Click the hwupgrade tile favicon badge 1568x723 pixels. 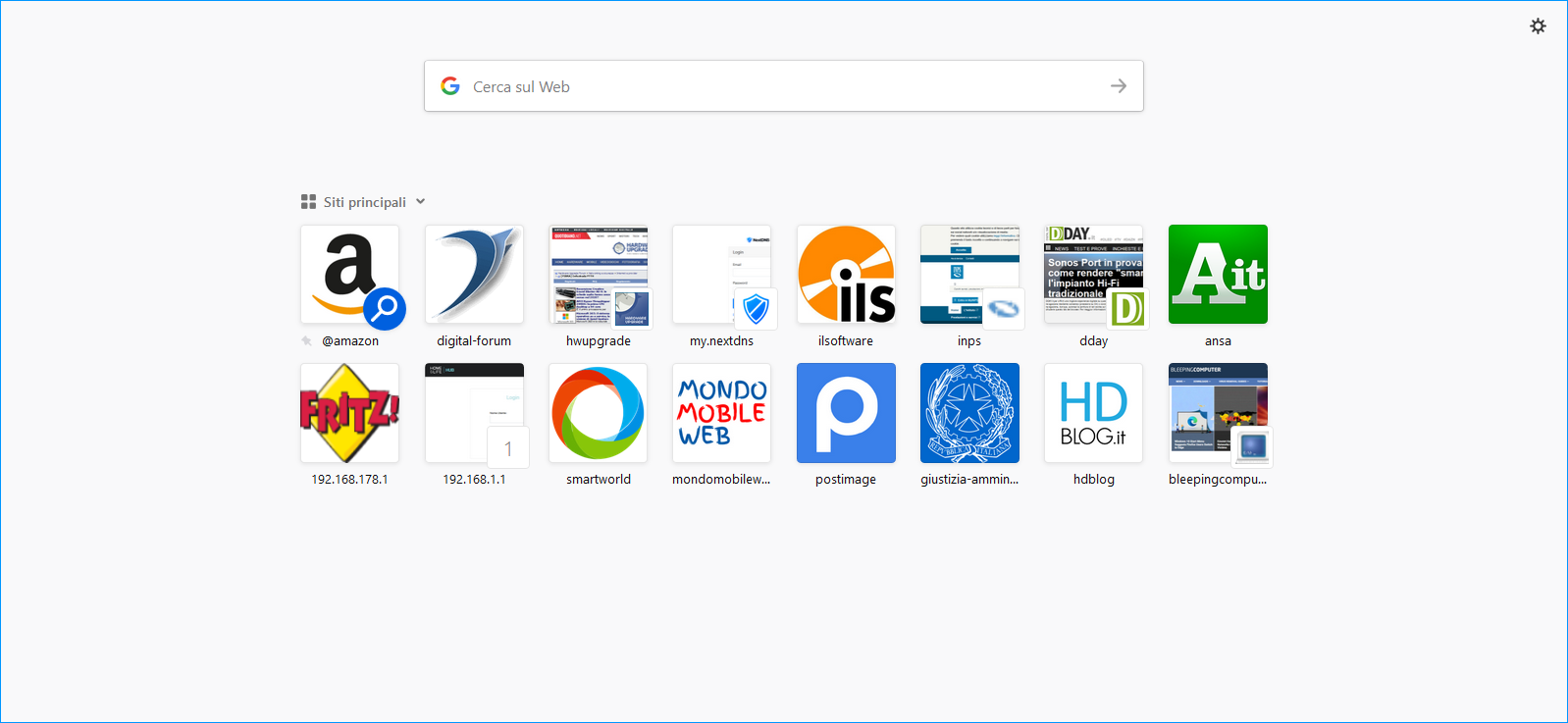(x=632, y=309)
